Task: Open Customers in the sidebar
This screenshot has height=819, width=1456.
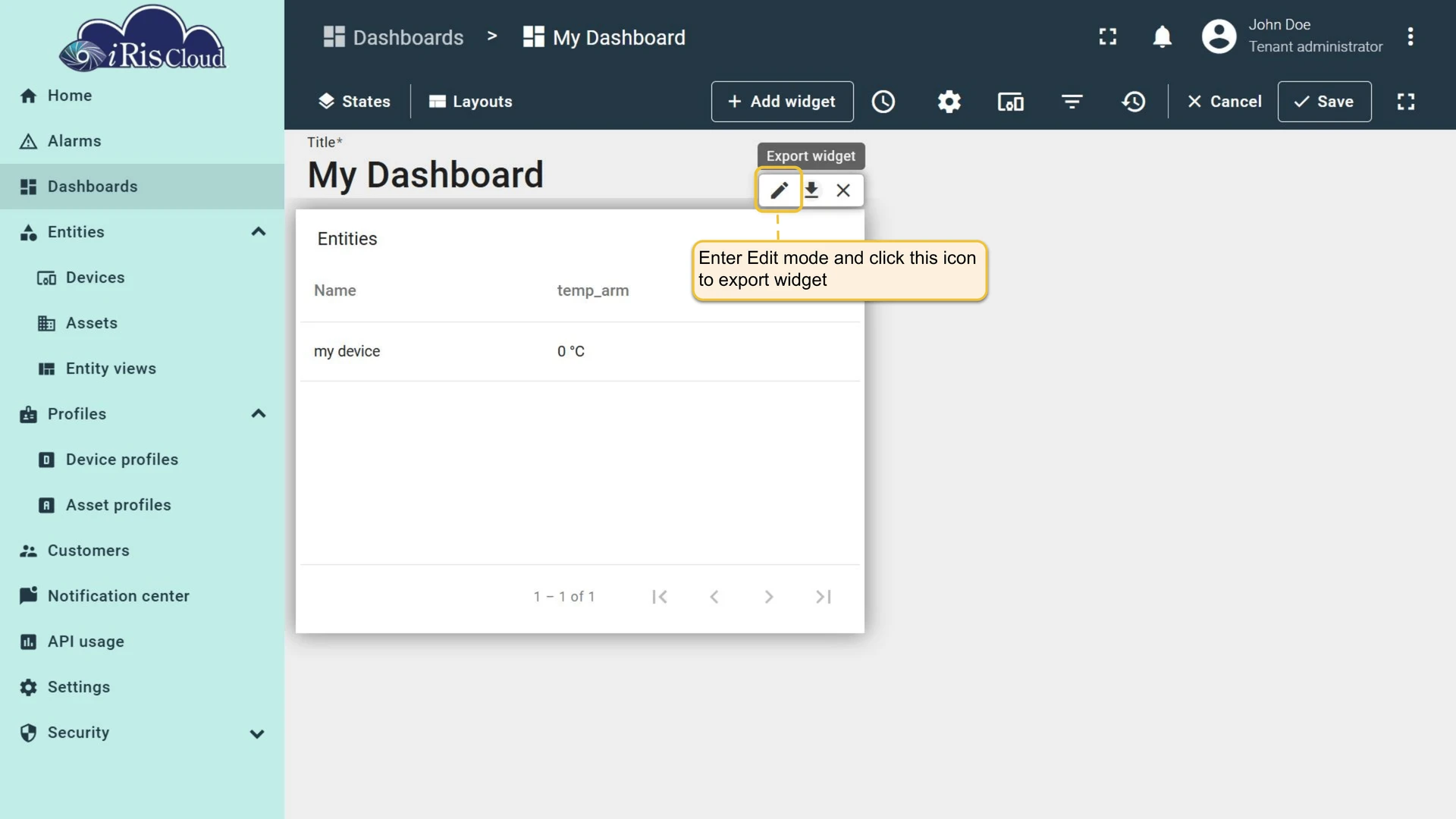Action: click(x=142, y=551)
